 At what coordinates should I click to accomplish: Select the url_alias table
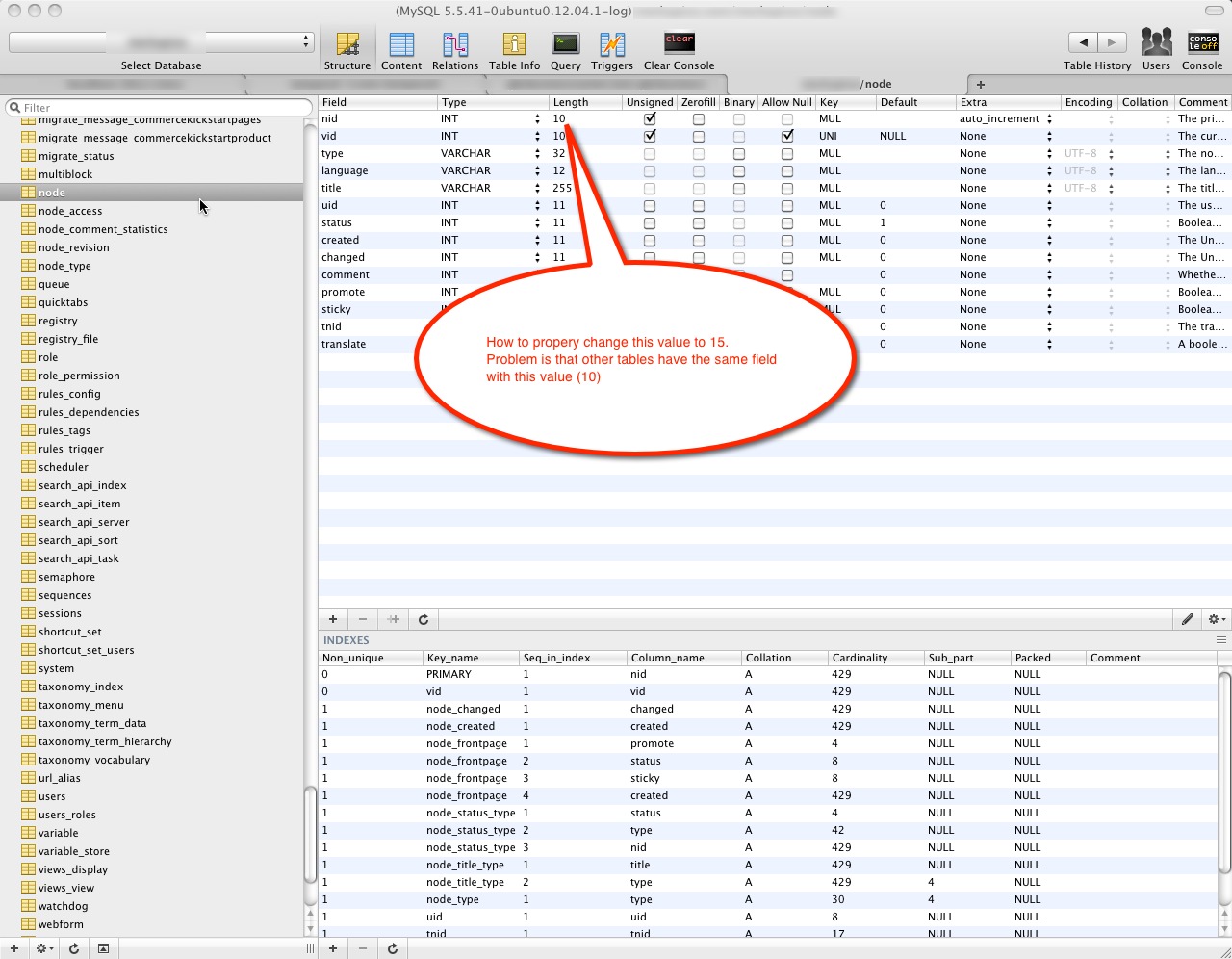pyautogui.click(x=60, y=778)
